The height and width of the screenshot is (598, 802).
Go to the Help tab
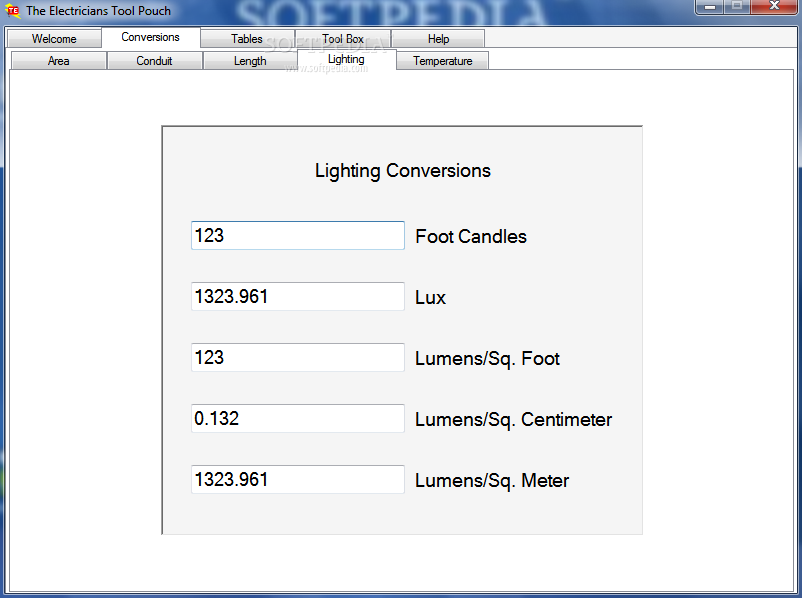click(x=438, y=39)
